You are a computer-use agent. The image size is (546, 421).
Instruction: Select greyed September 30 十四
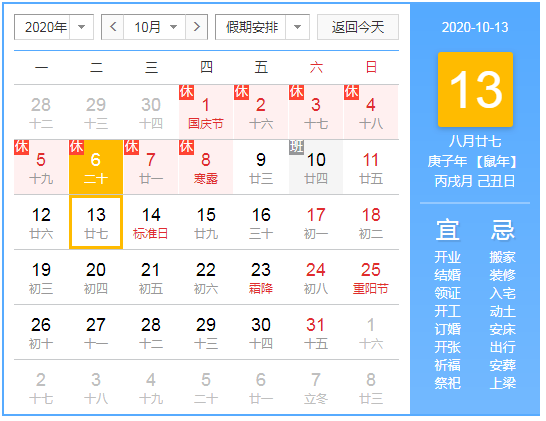pyautogui.click(x=151, y=112)
